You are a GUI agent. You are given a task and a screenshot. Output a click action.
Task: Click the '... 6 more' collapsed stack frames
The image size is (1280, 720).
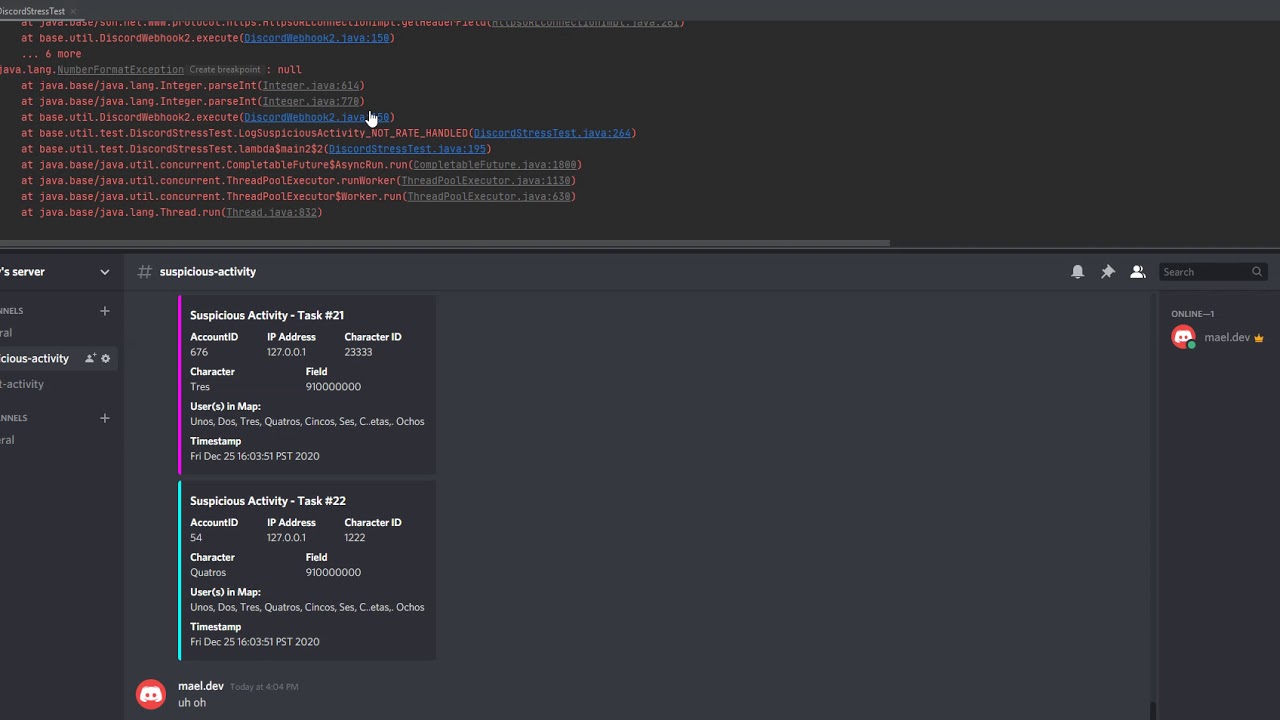coord(51,54)
